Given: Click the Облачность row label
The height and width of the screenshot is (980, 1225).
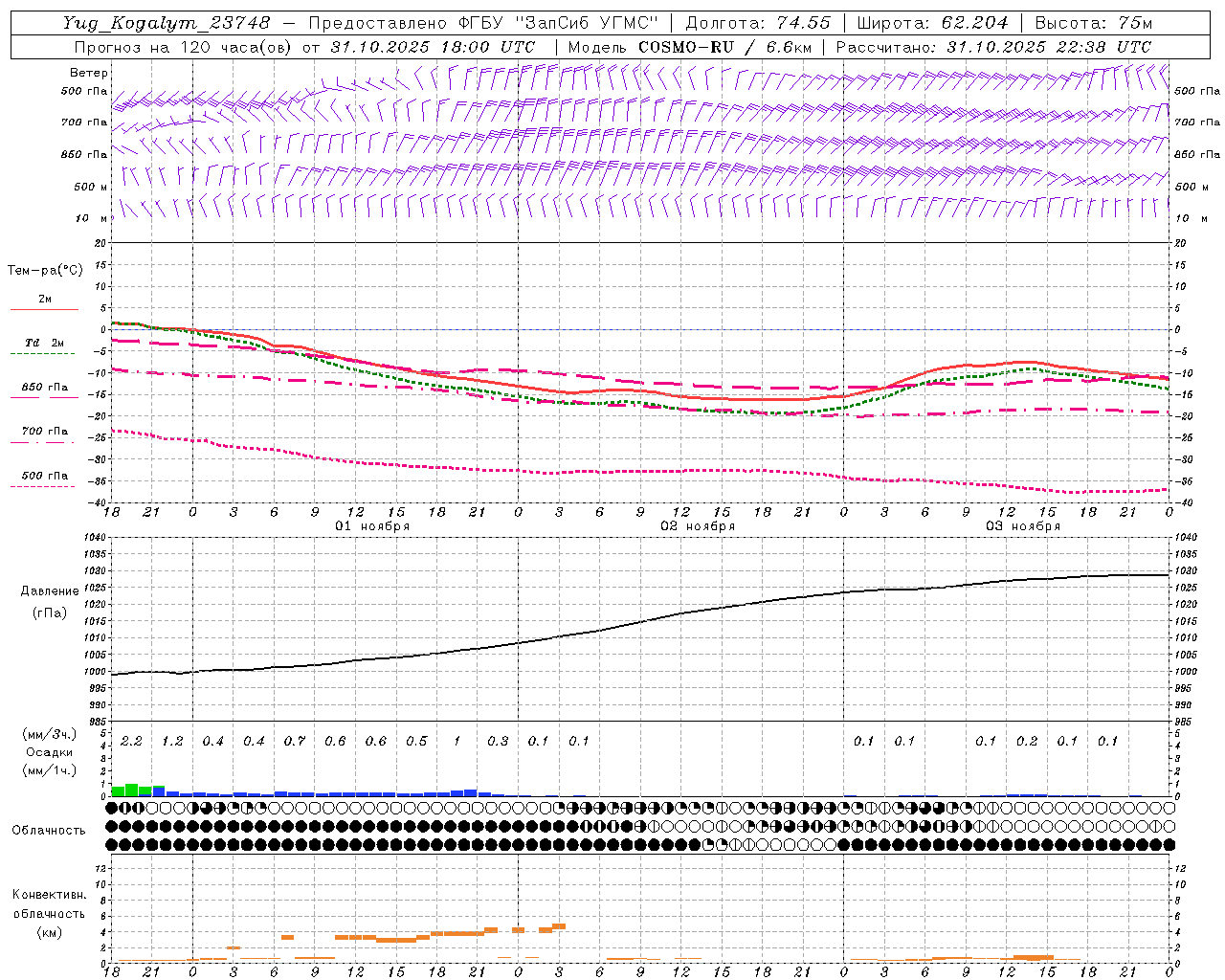Looking at the screenshot, I should pyautogui.click(x=49, y=831).
